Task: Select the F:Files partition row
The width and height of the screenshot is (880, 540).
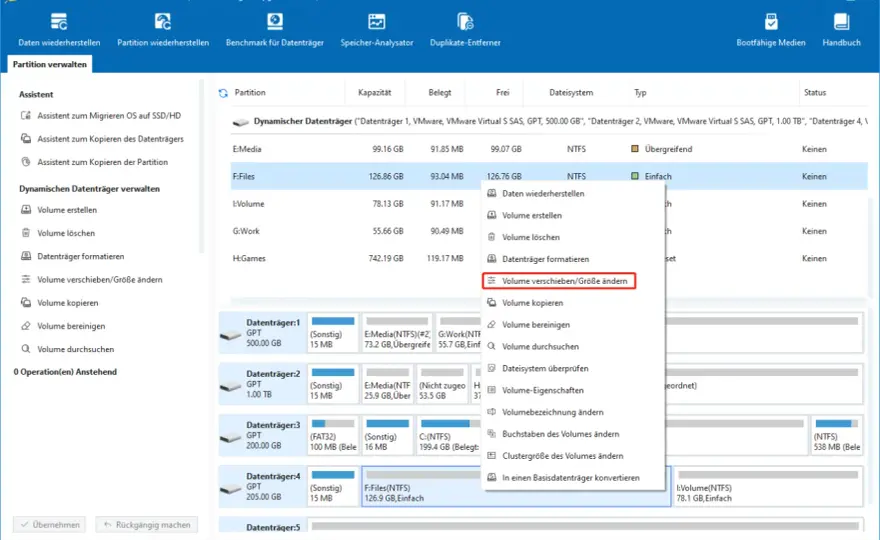Action: click(x=549, y=176)
